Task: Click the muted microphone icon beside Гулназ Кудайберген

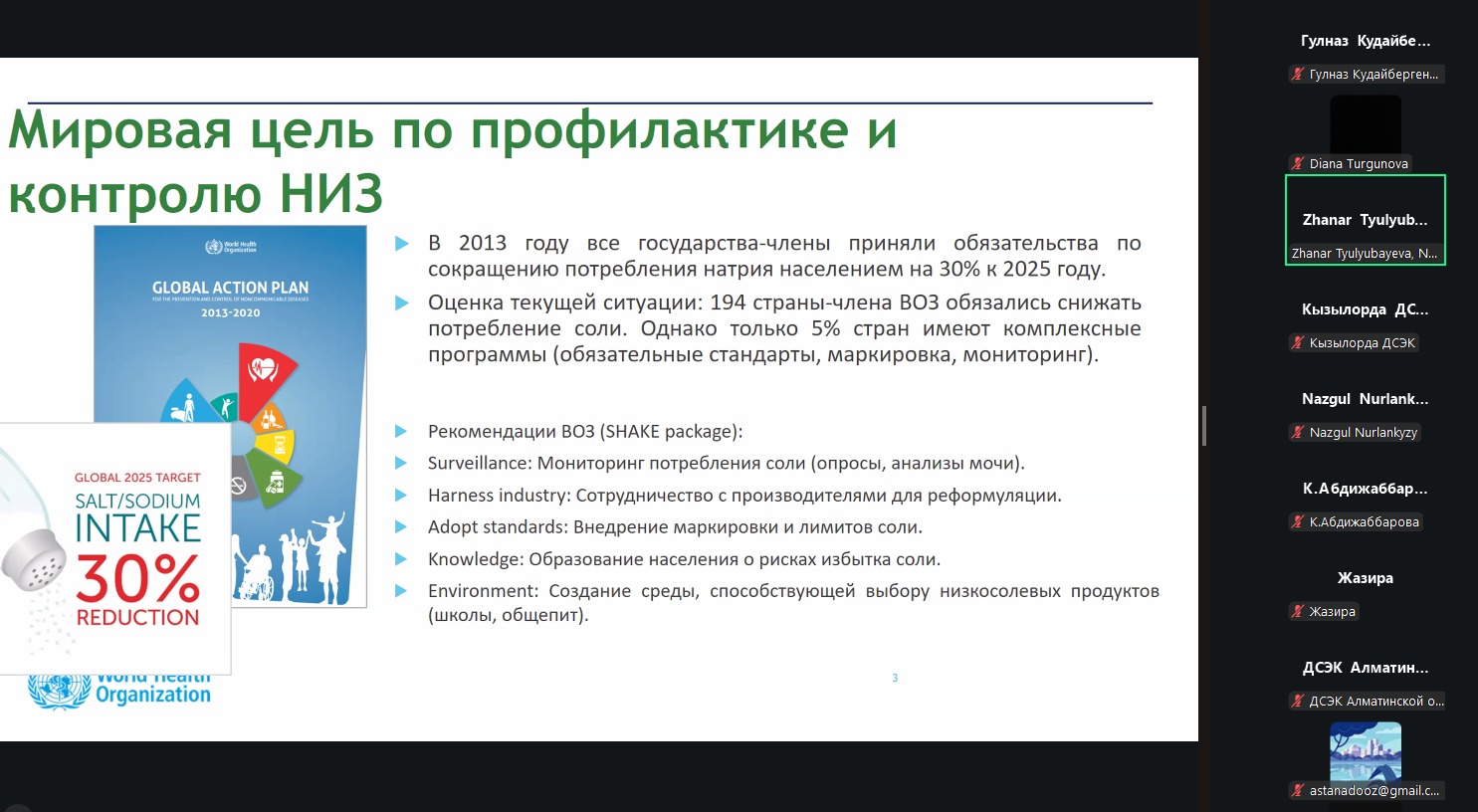Action: pos(1298,75)
